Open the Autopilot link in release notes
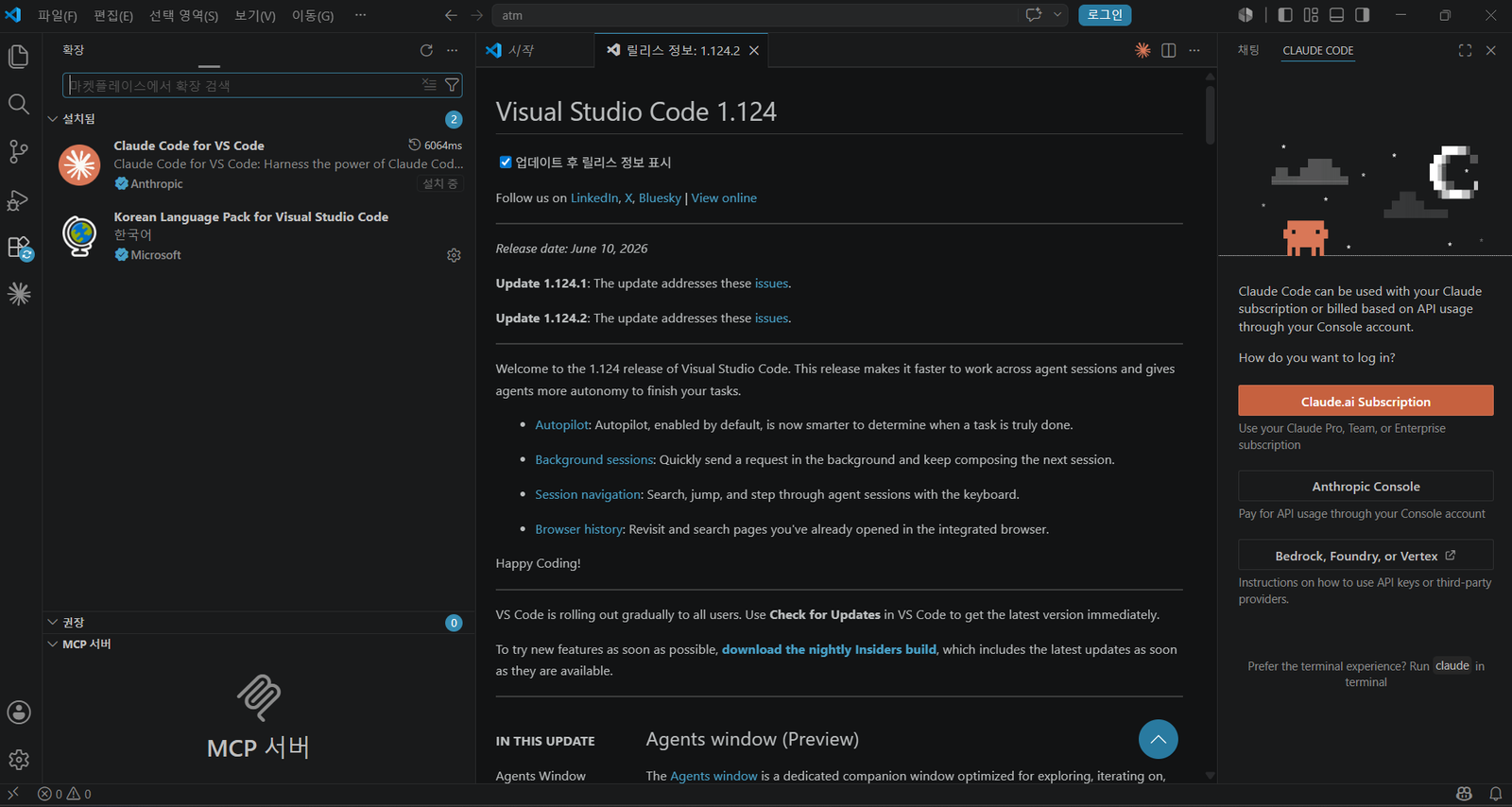1512x807 pixels. (562, 425)
